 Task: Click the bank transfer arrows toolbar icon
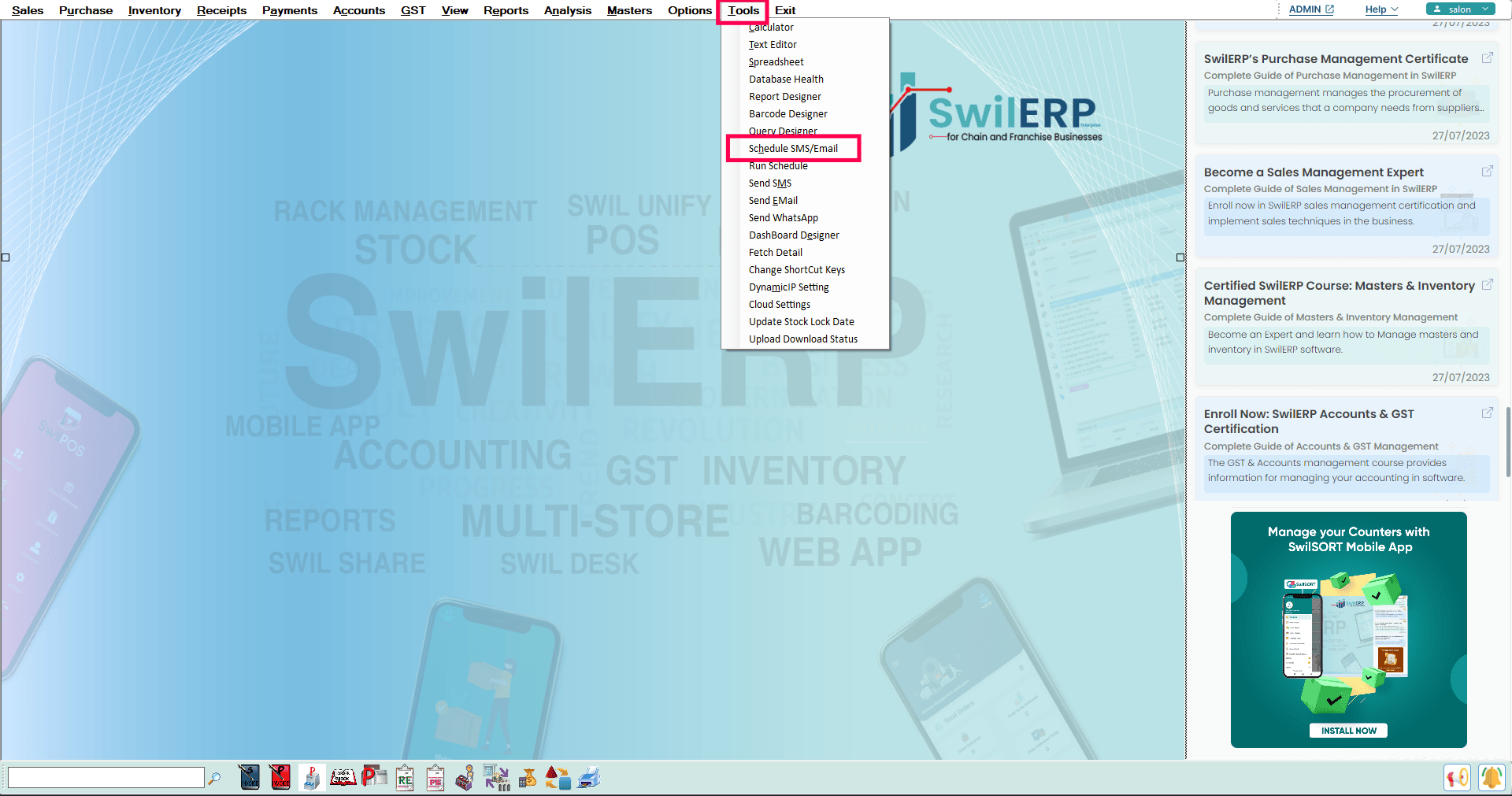497,777
